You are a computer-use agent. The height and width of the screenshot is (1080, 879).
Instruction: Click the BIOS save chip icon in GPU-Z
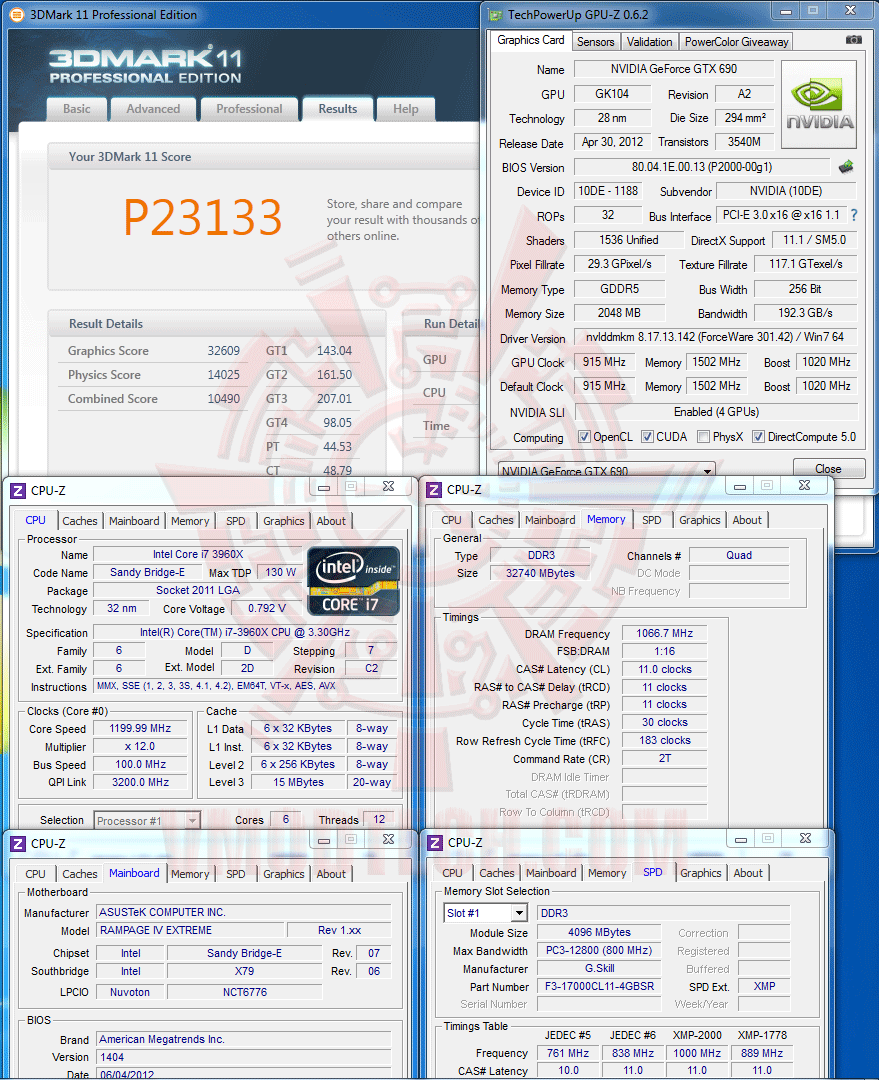846,167
